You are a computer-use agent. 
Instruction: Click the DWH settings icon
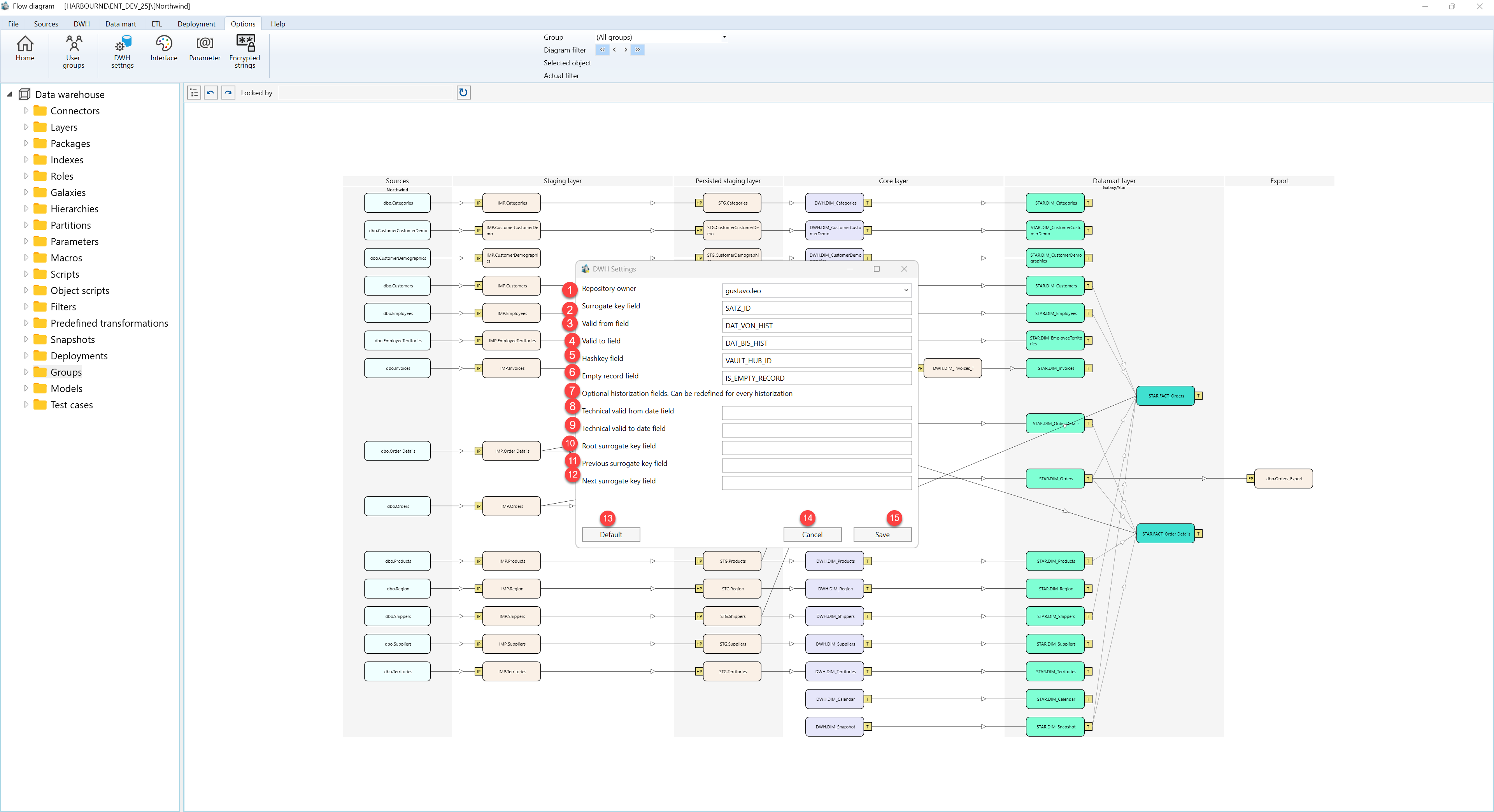click(123, 52)
